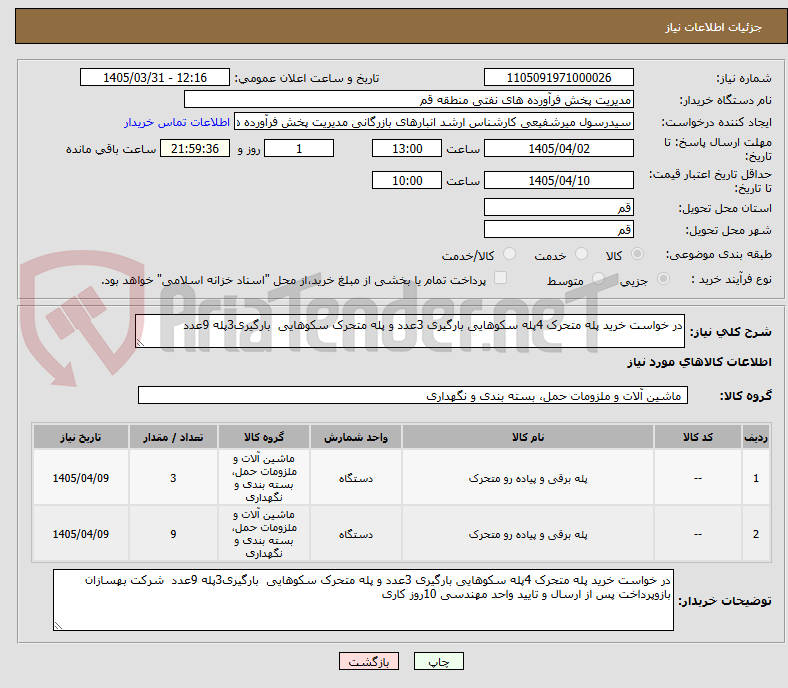
Task: Click the buyer organization name field
Action: 409,100
